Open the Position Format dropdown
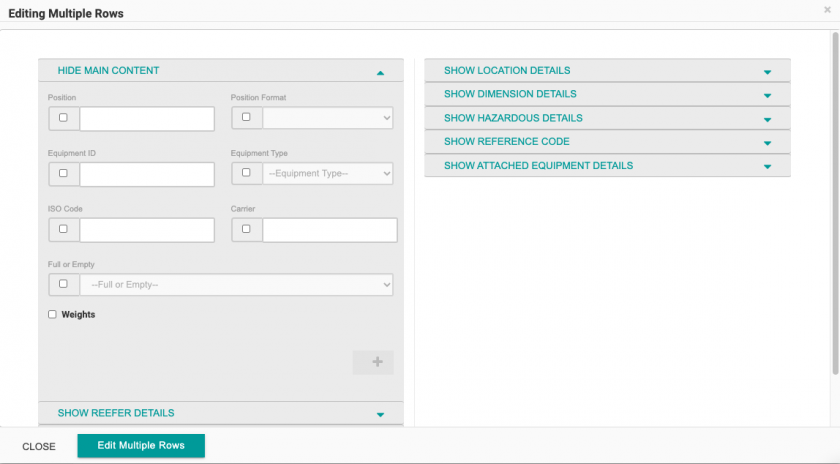 (x=328, y=118)
